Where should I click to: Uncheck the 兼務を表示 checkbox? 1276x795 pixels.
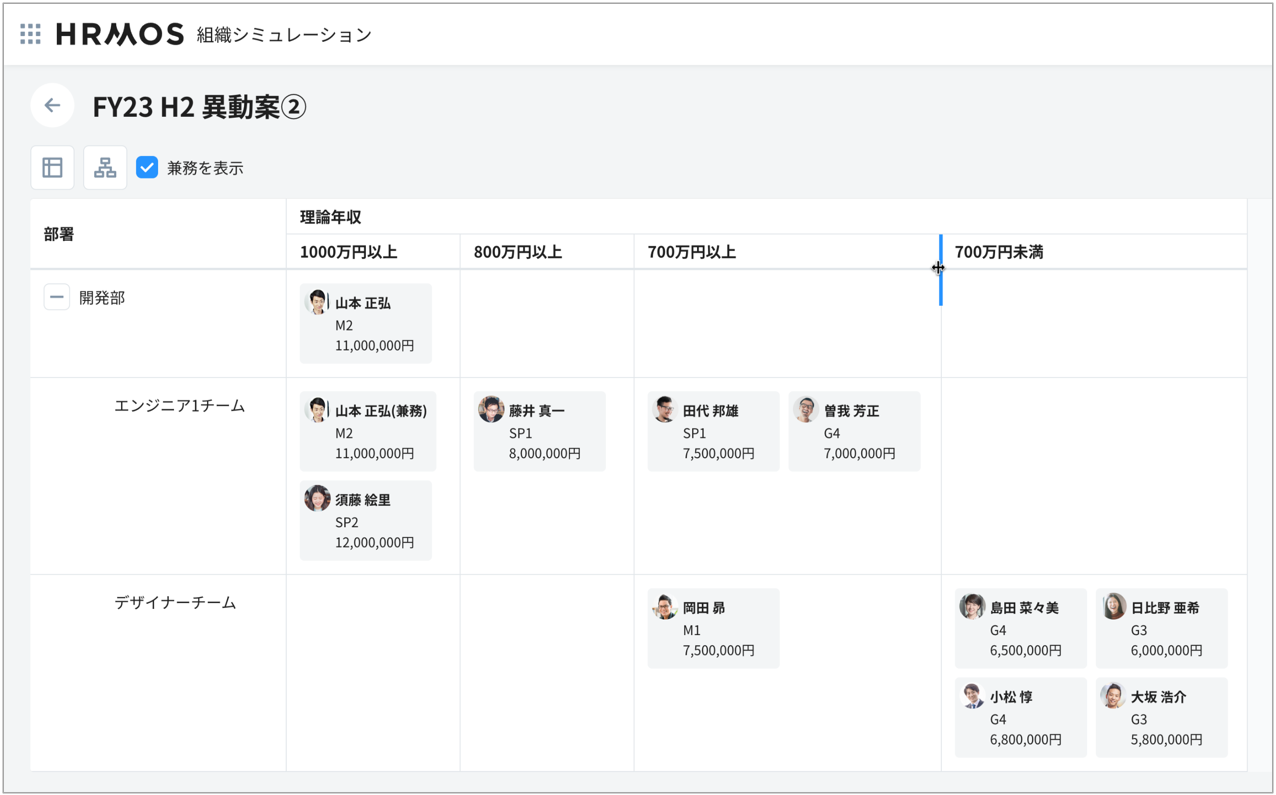point(147,167)
